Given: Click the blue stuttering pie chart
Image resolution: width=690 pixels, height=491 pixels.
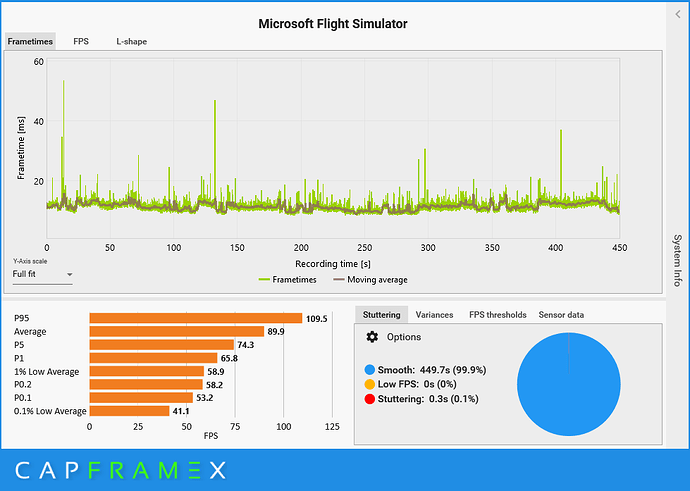Looking at the screenshot, I should (x=569, y=384).
